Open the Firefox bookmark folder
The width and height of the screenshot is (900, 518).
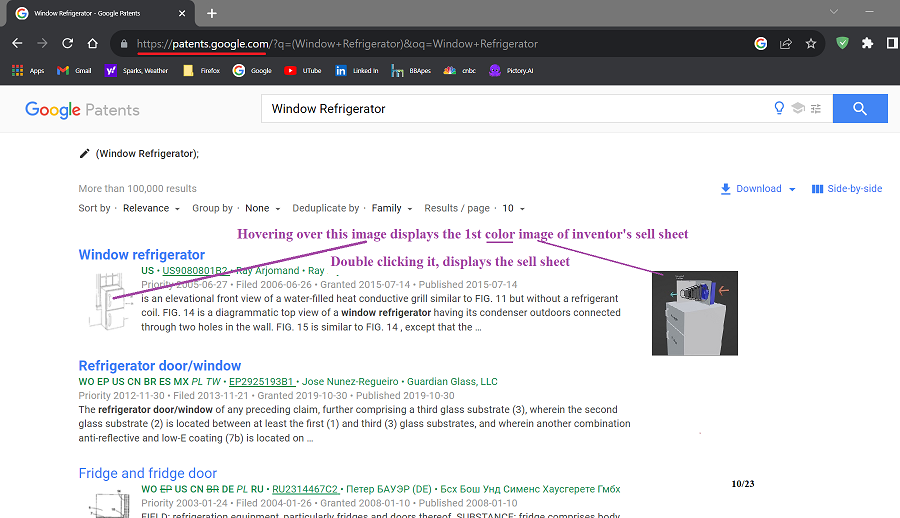tap(201, 71)
